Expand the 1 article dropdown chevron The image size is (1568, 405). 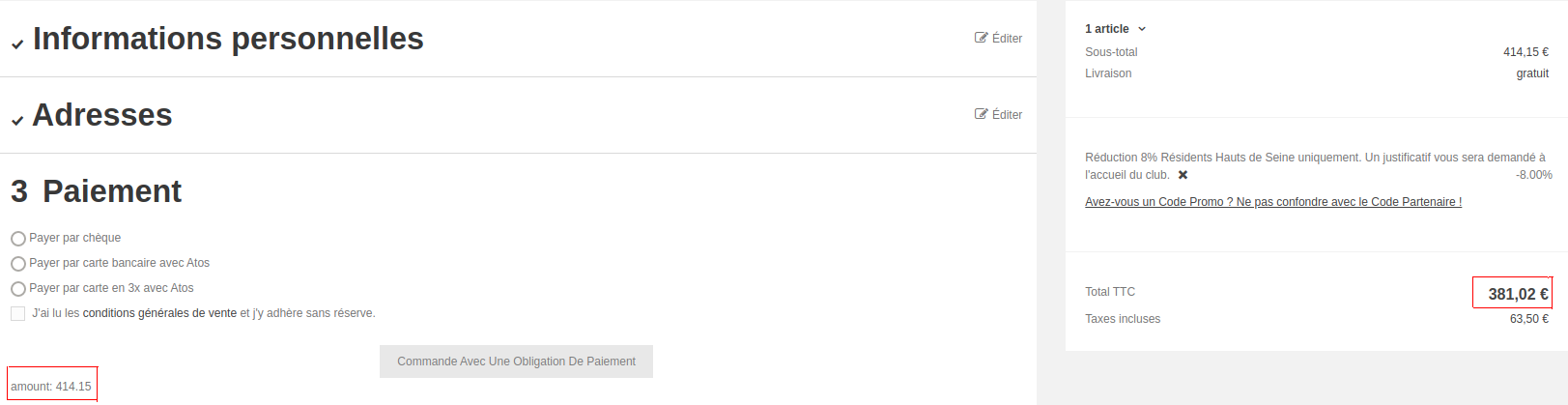coord(1142,29)
